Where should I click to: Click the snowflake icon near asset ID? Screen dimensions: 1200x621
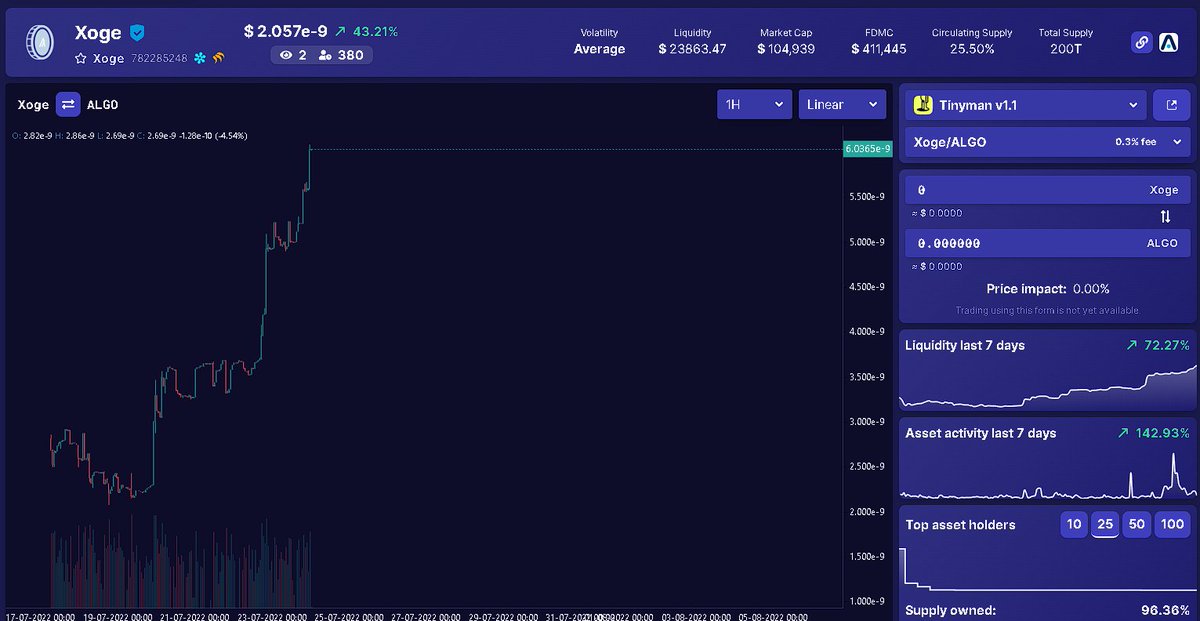199,57
